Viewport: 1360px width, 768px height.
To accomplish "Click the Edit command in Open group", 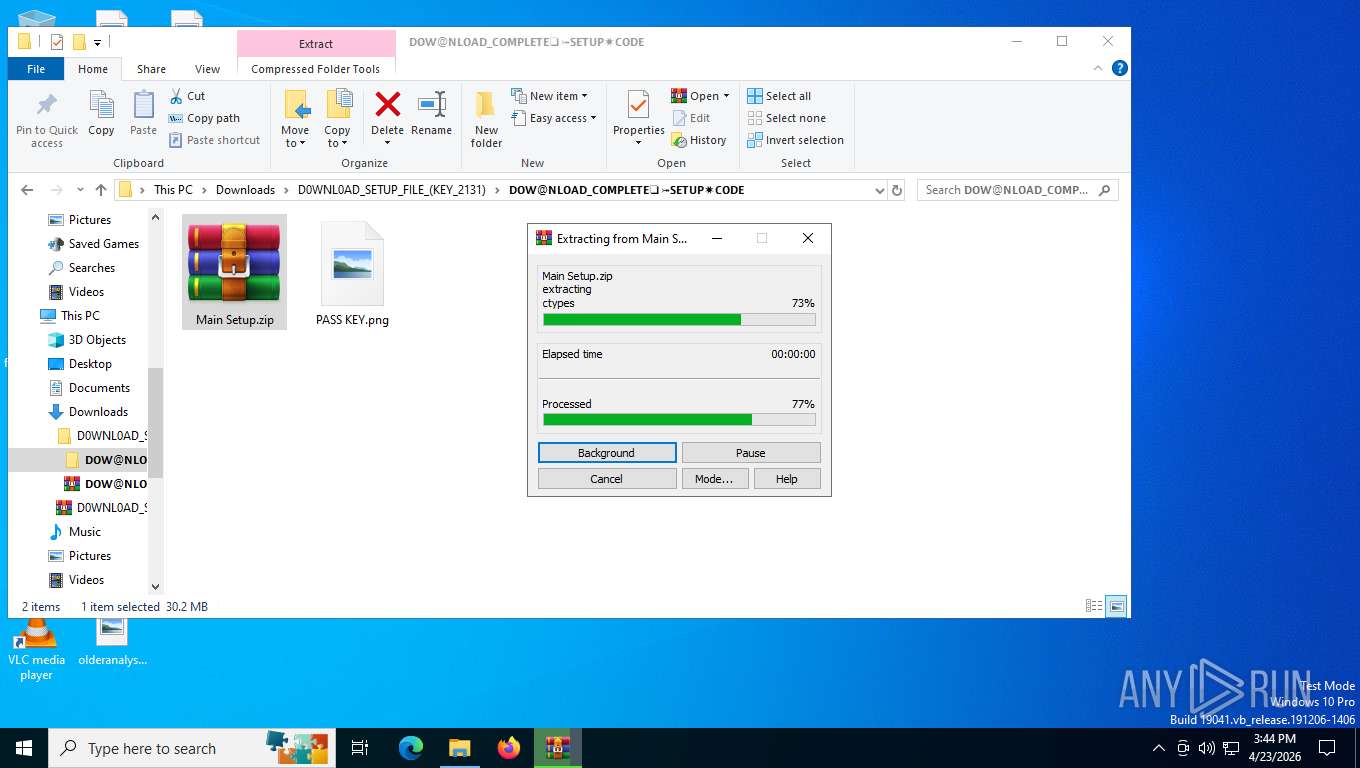I will click(691, 118).
